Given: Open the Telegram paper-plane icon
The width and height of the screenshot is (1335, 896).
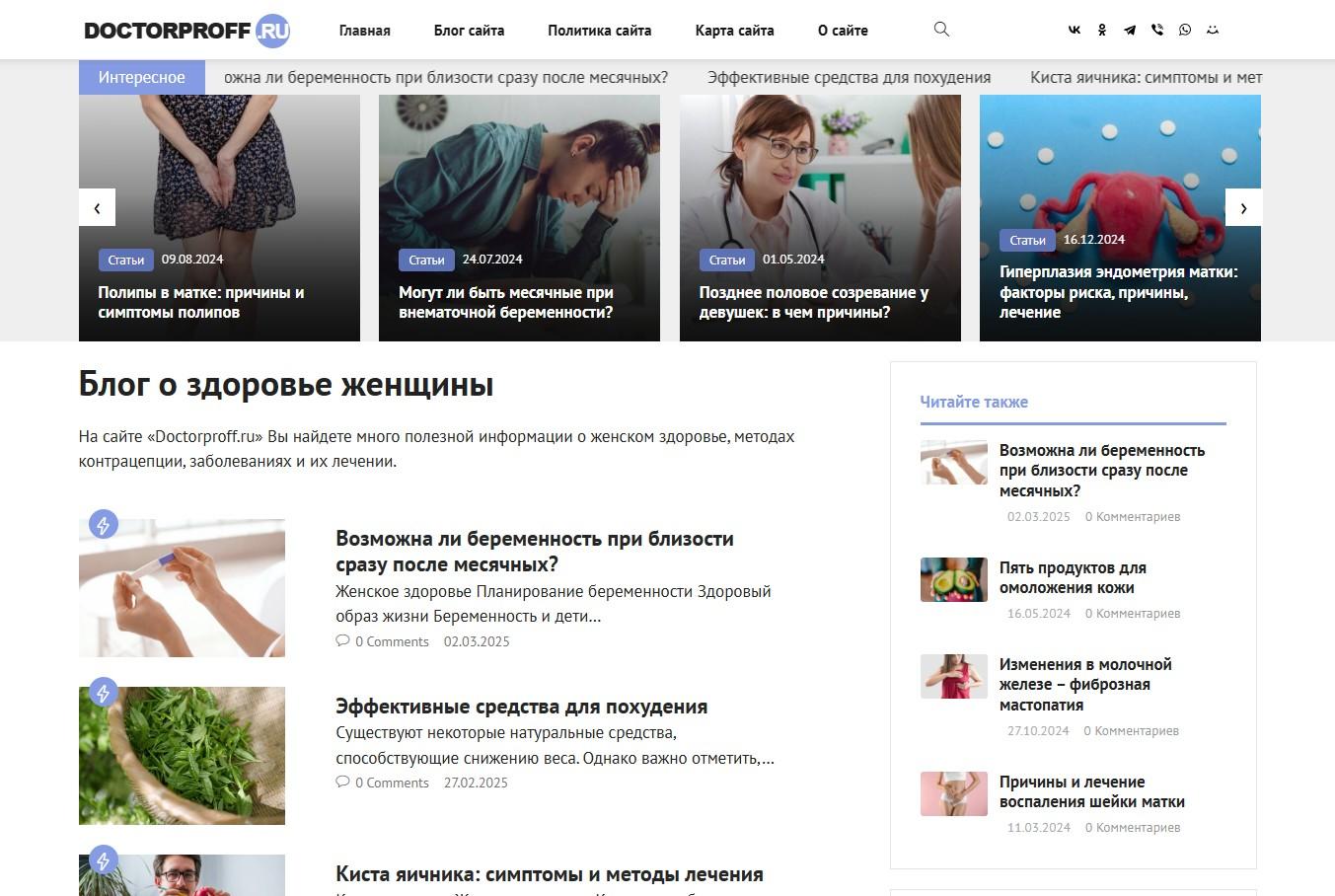Looking at the screenshot, I should (x=1130, y=31).
